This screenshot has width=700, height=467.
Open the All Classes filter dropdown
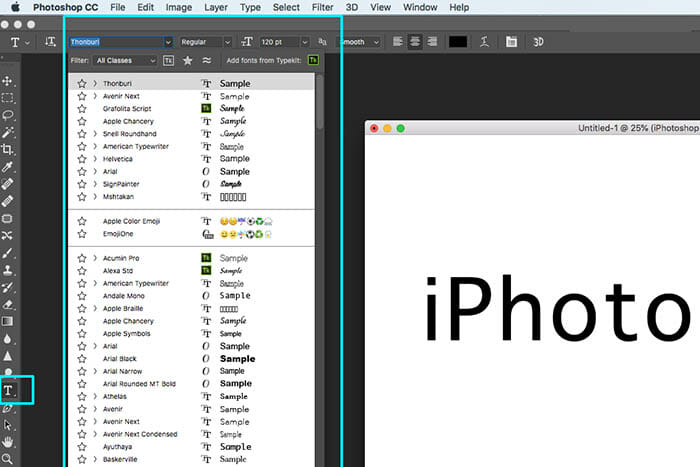125,60
